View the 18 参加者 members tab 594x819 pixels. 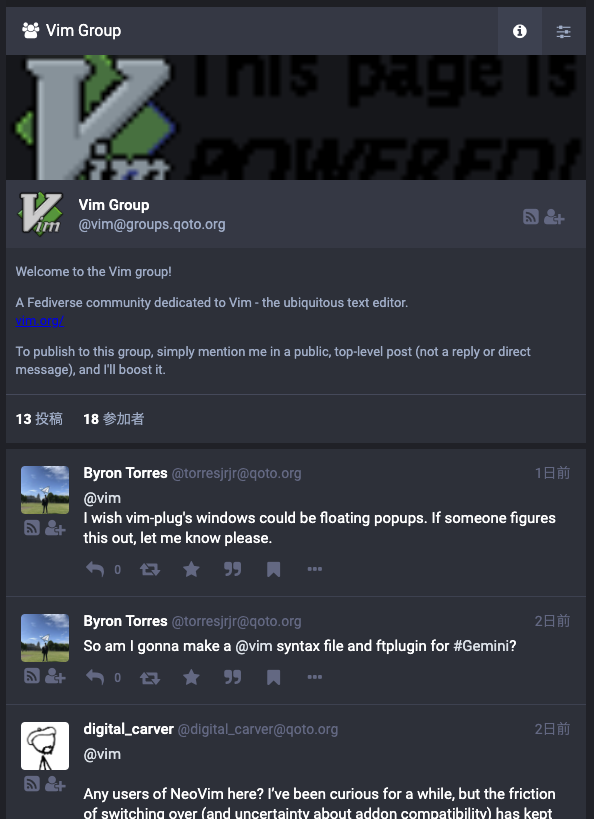(x=113, y=419)
